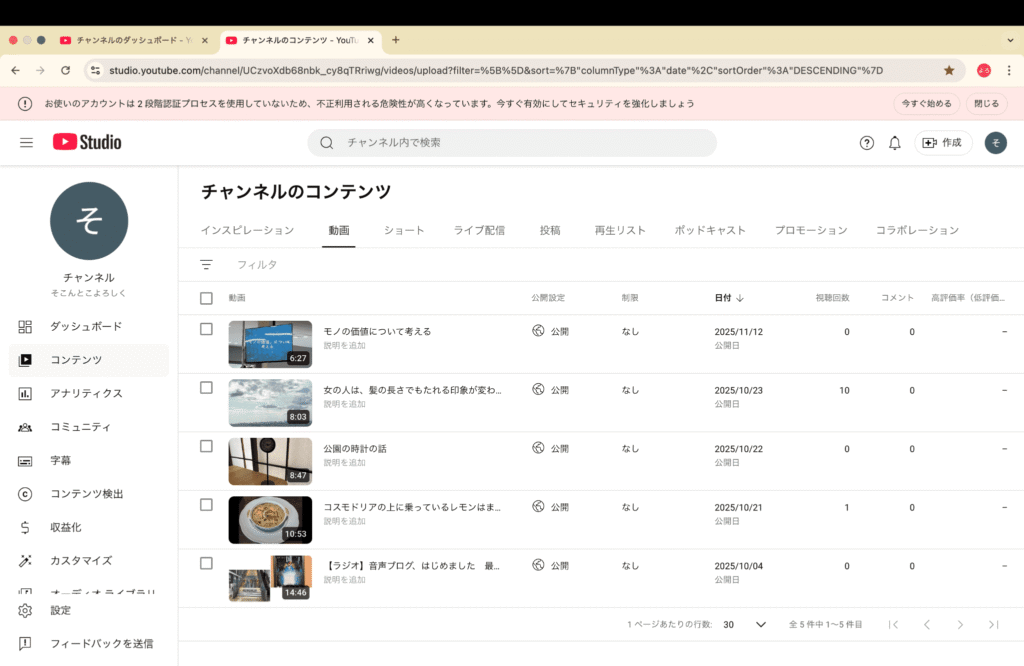Expand the rows-per-page dropdown showing 30
1024x666 pixels.
point(745,624)
